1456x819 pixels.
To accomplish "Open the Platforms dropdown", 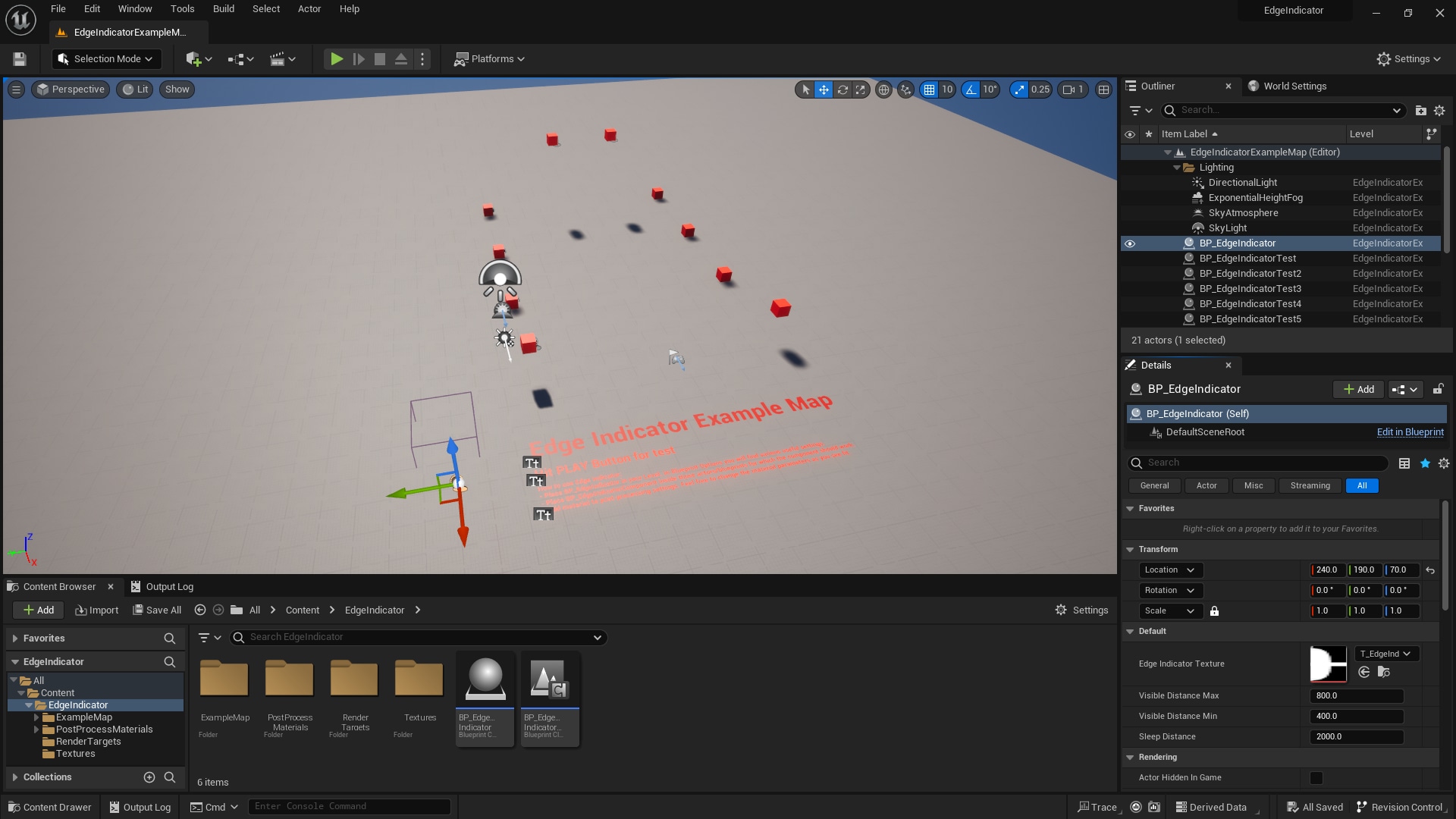I will click(489, 58).
